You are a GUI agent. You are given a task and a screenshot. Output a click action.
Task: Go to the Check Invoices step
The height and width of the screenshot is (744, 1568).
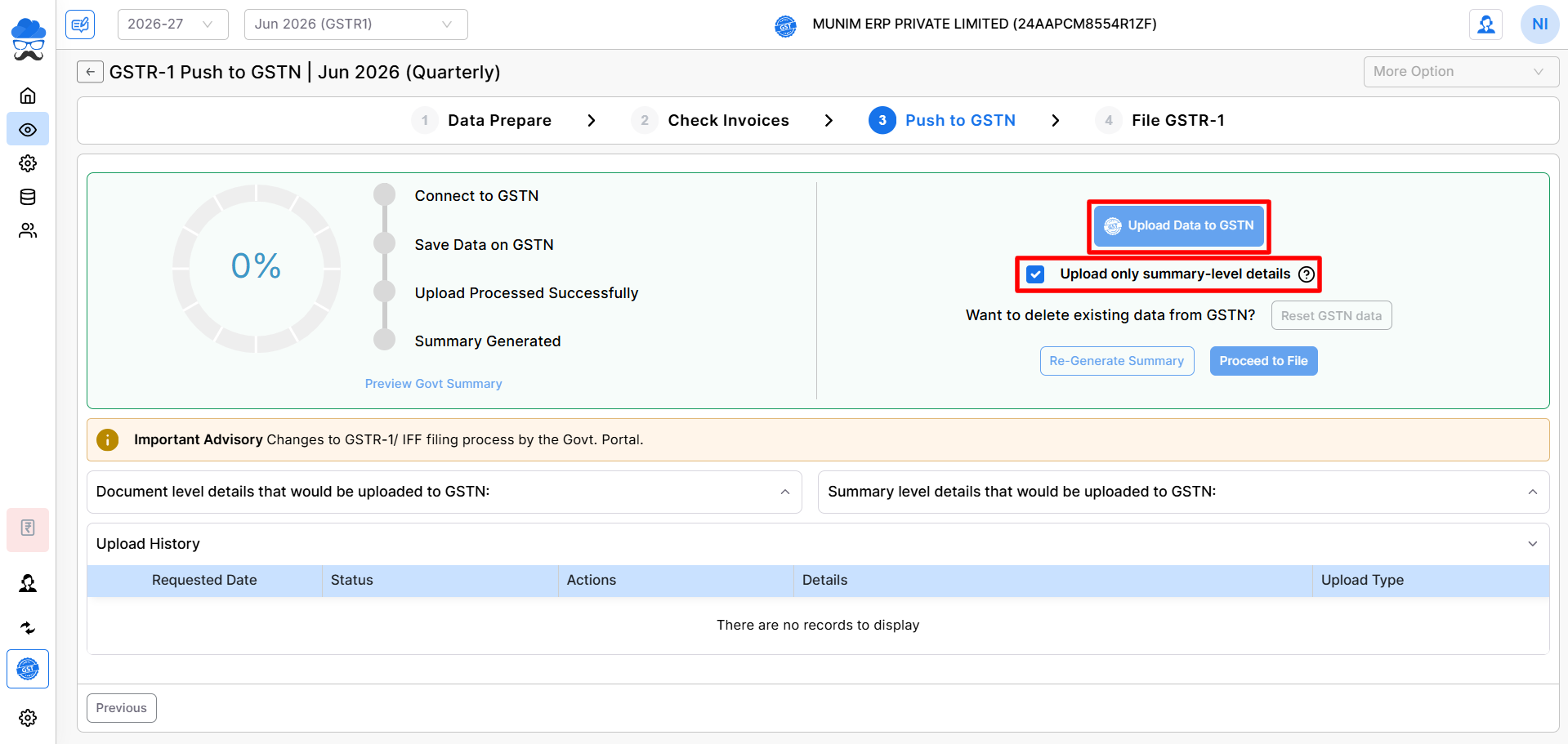coord(710,121)
